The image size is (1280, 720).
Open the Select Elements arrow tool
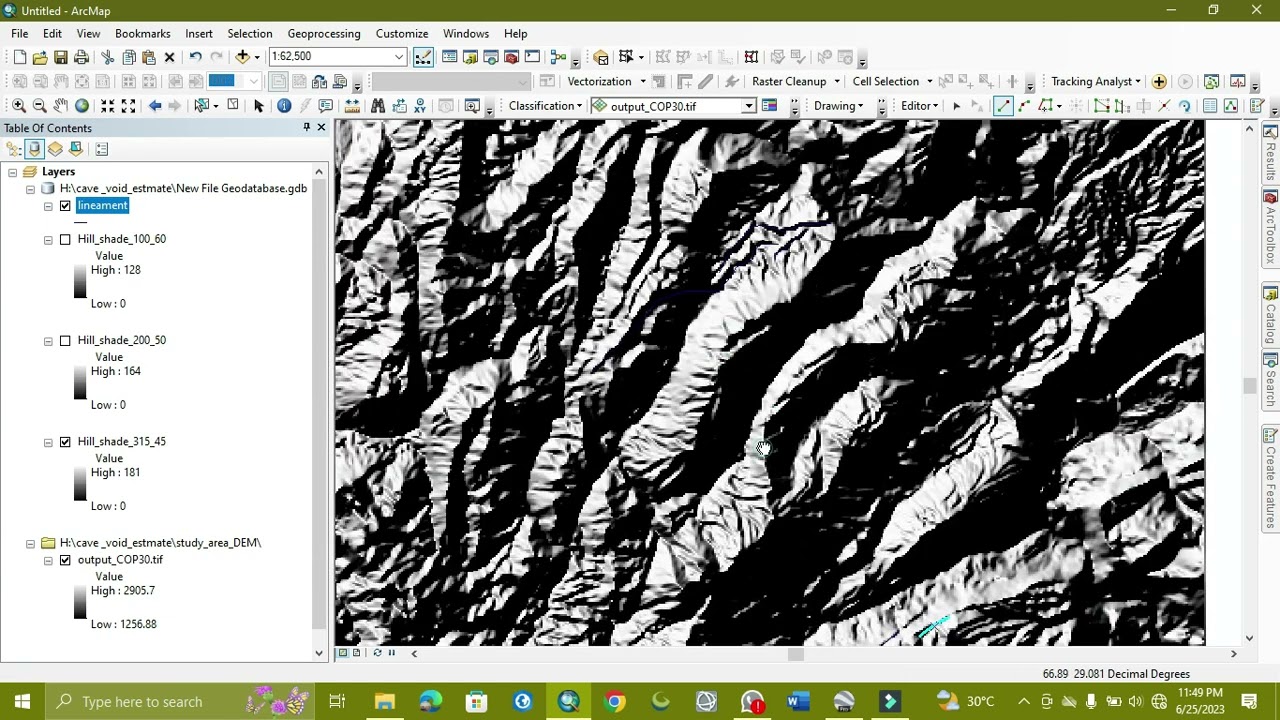(x=258, y=106)
